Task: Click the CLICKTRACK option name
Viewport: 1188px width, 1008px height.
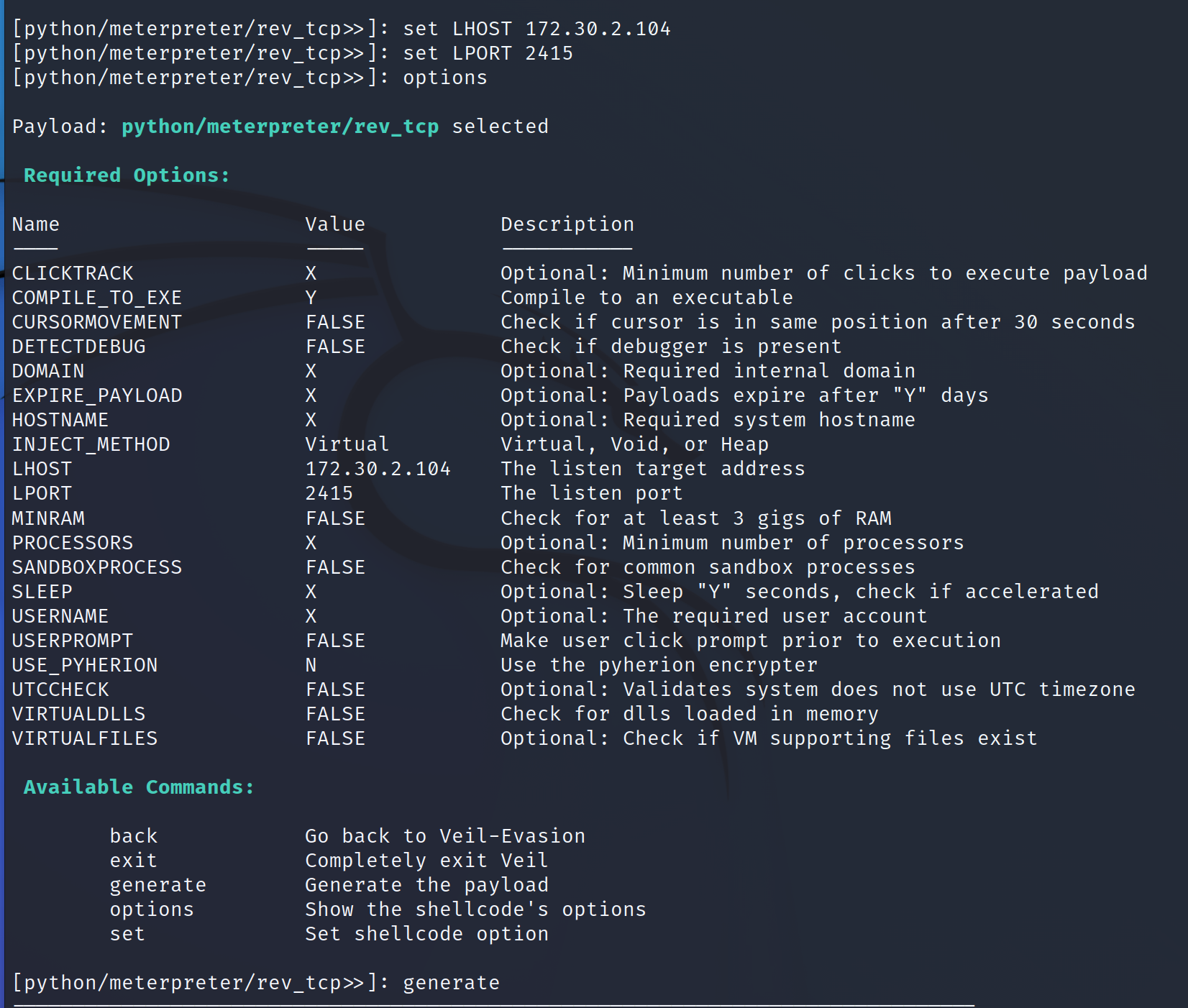Action: (x=73, y=273)
